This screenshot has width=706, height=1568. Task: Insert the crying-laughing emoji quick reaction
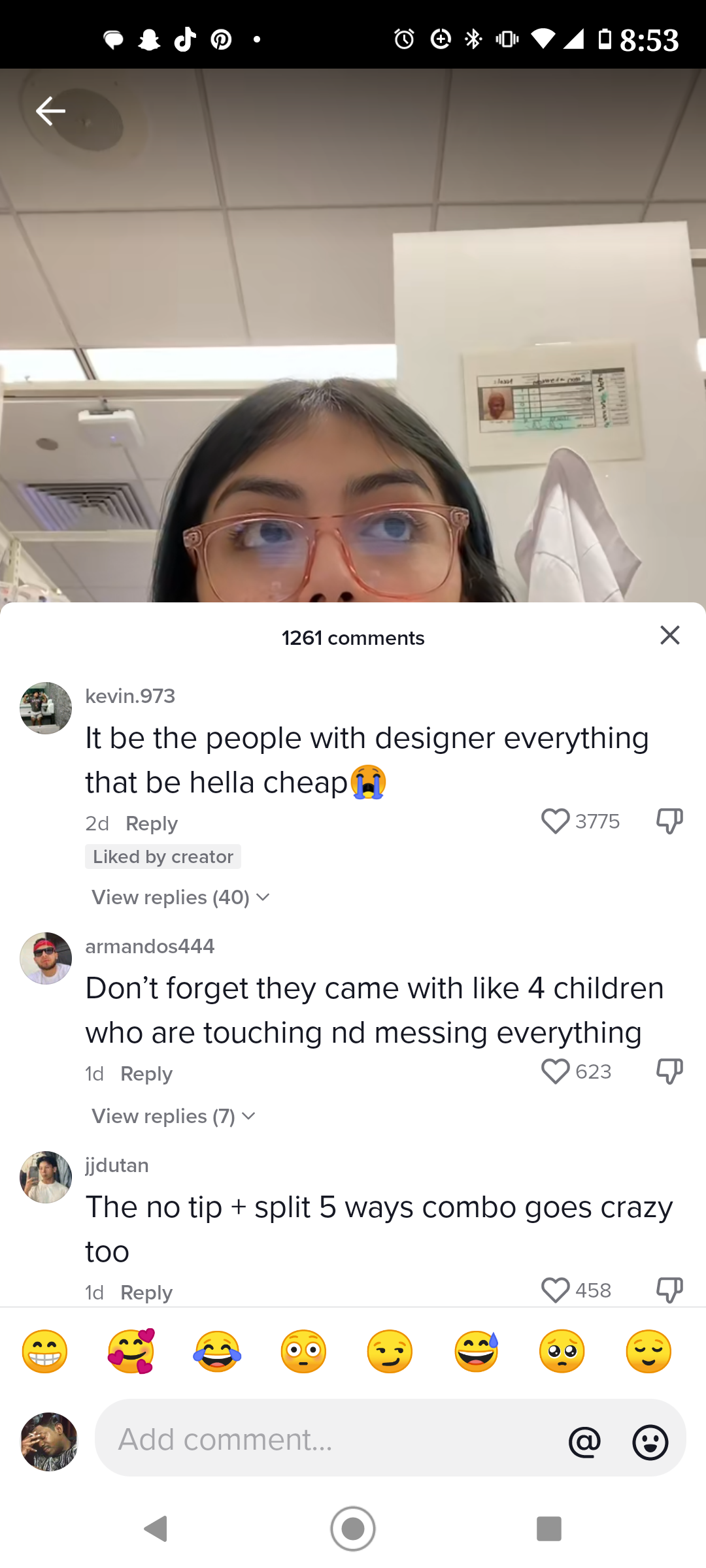pos(217,1351)
